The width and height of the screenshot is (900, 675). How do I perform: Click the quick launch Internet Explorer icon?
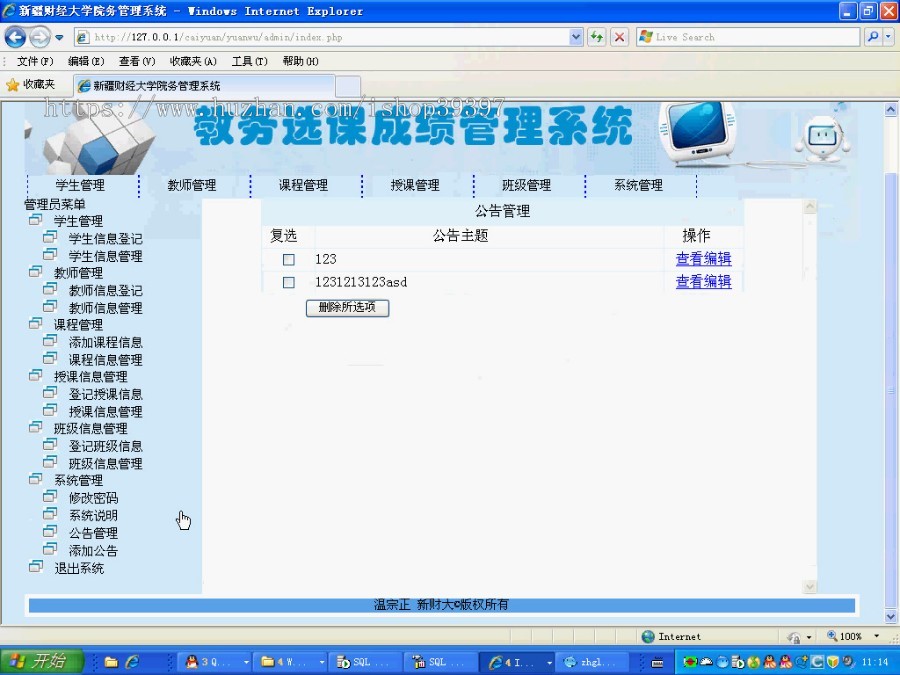(x=132, y=662)
